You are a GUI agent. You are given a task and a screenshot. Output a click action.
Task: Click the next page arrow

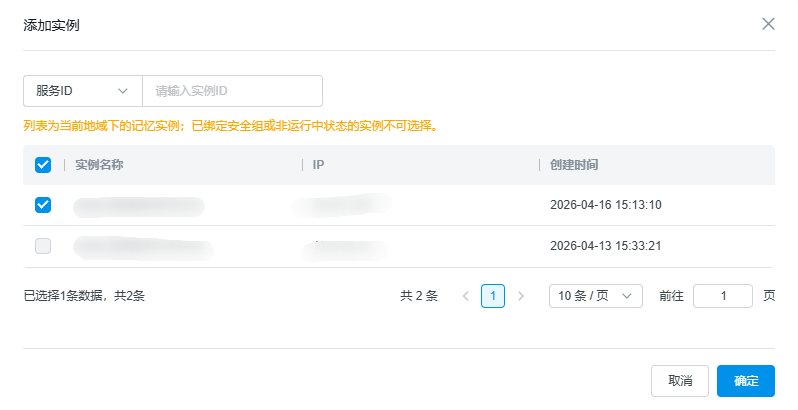520,296
